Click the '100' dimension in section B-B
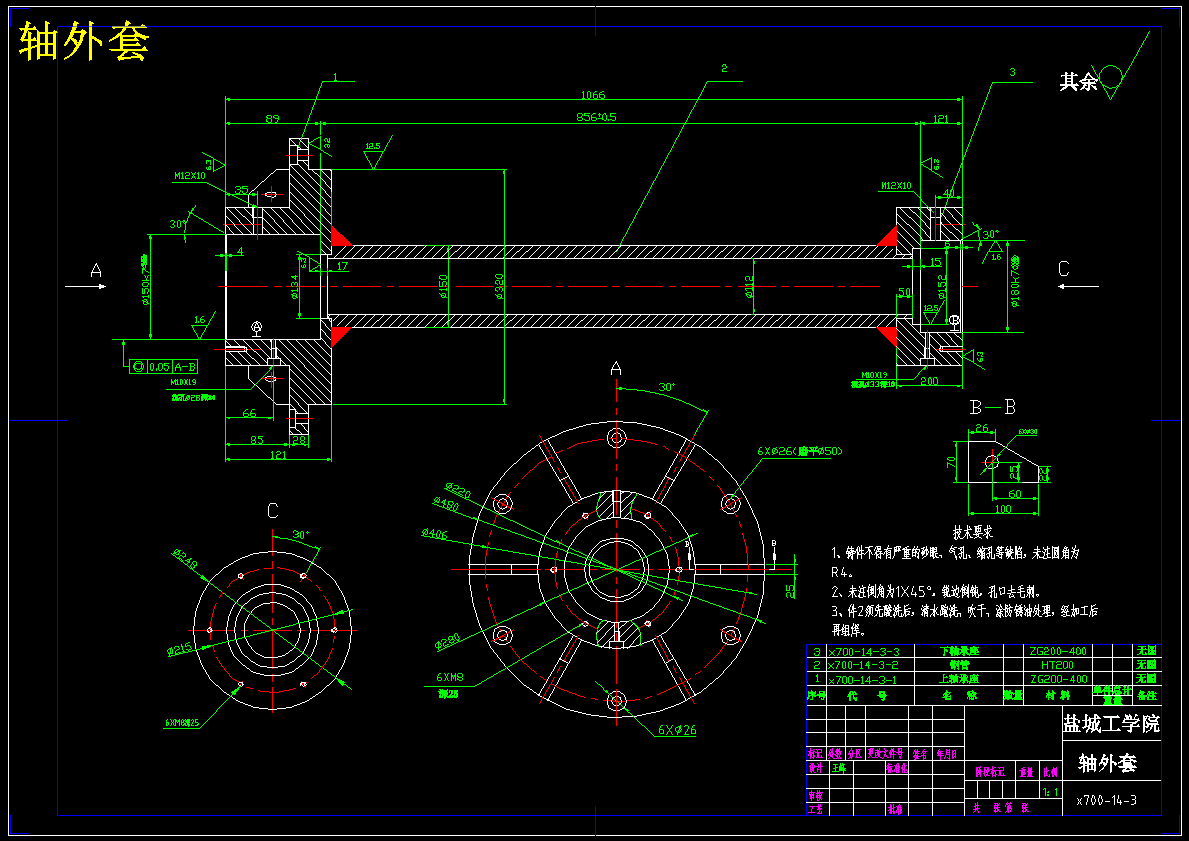The image size is (1189, 841). tap(1002, 508)
